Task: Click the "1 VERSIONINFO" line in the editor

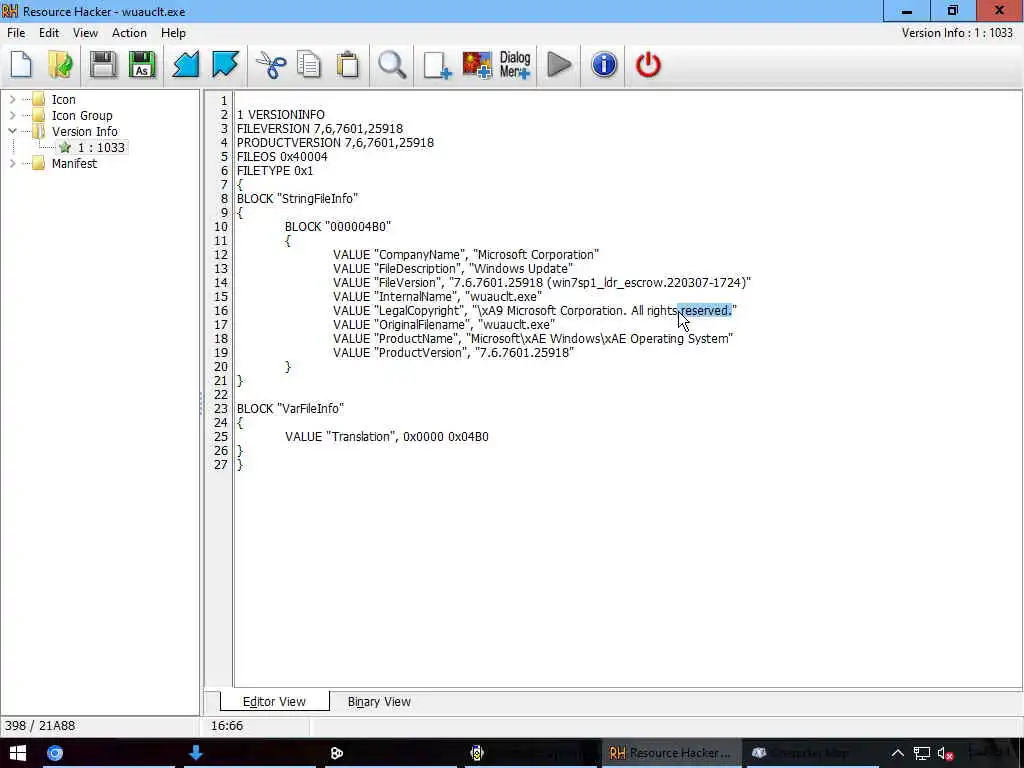Action: pos(280,115)
